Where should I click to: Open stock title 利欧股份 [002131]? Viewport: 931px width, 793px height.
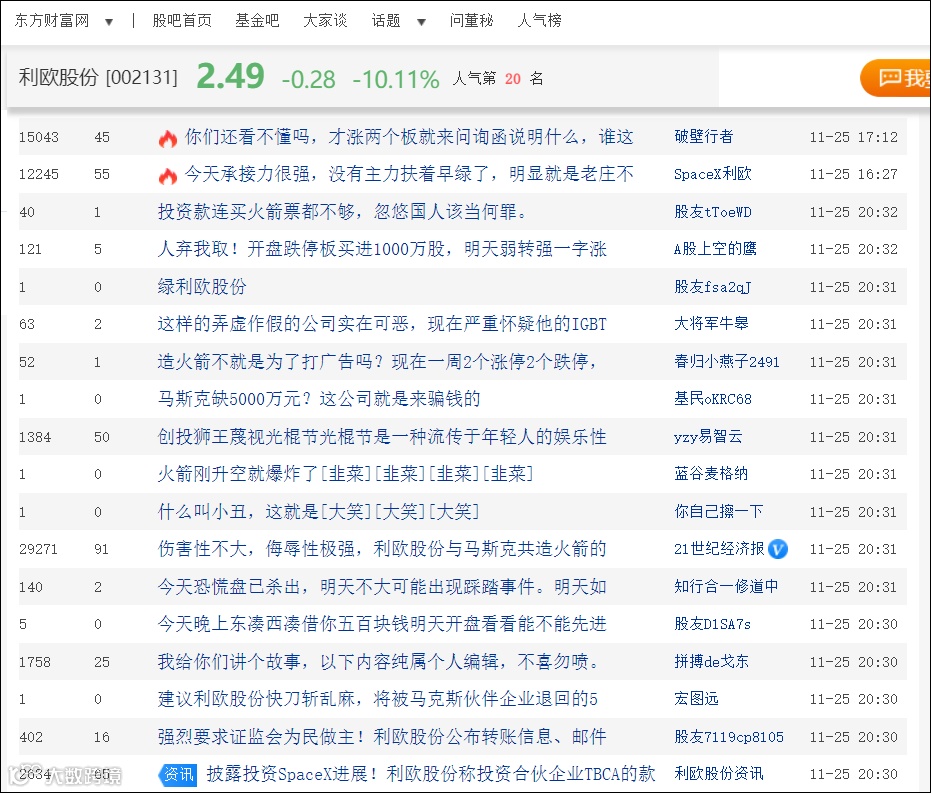click(98, 77)
